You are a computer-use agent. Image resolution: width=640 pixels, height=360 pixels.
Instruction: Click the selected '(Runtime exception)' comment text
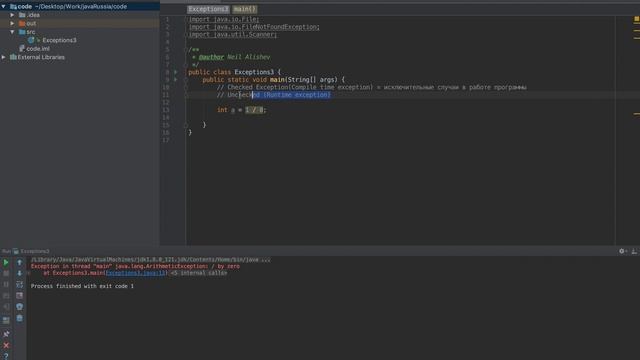tap(297, 95)
